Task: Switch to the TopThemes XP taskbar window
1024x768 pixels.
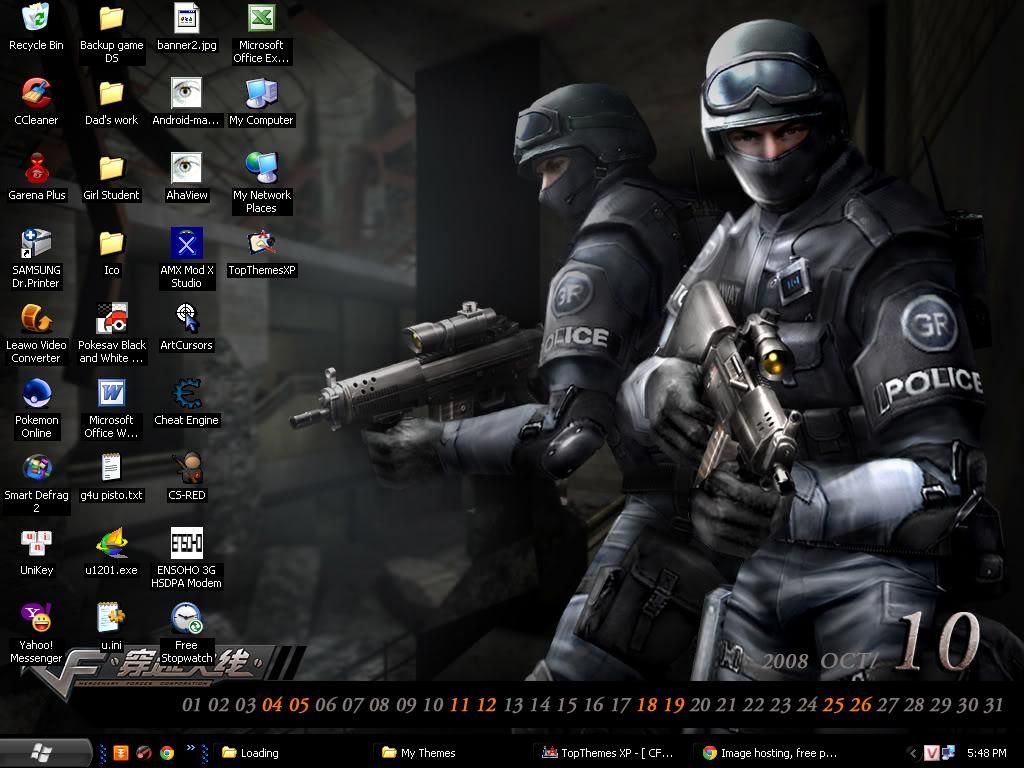Action: 611,753
